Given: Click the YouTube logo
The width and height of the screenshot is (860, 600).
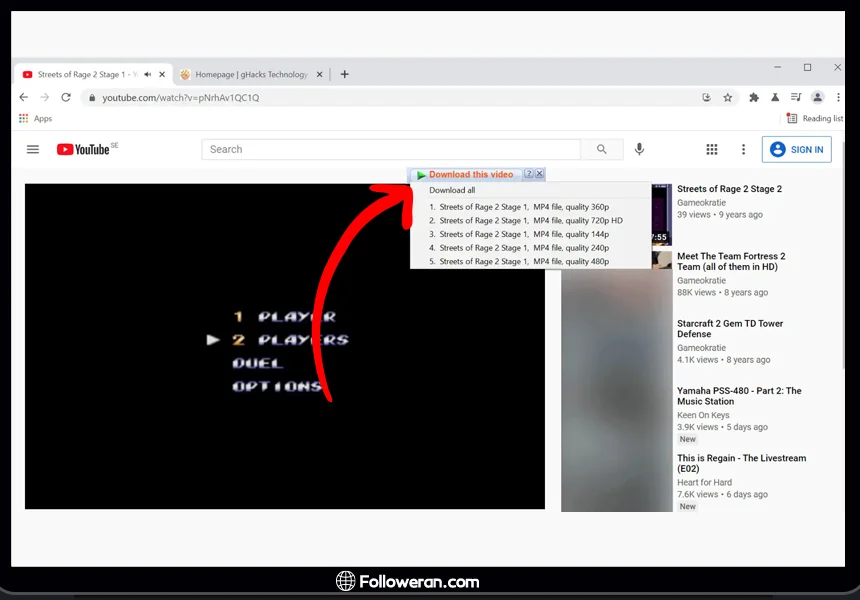Looking at the screenshot, I should click(84, 149).
